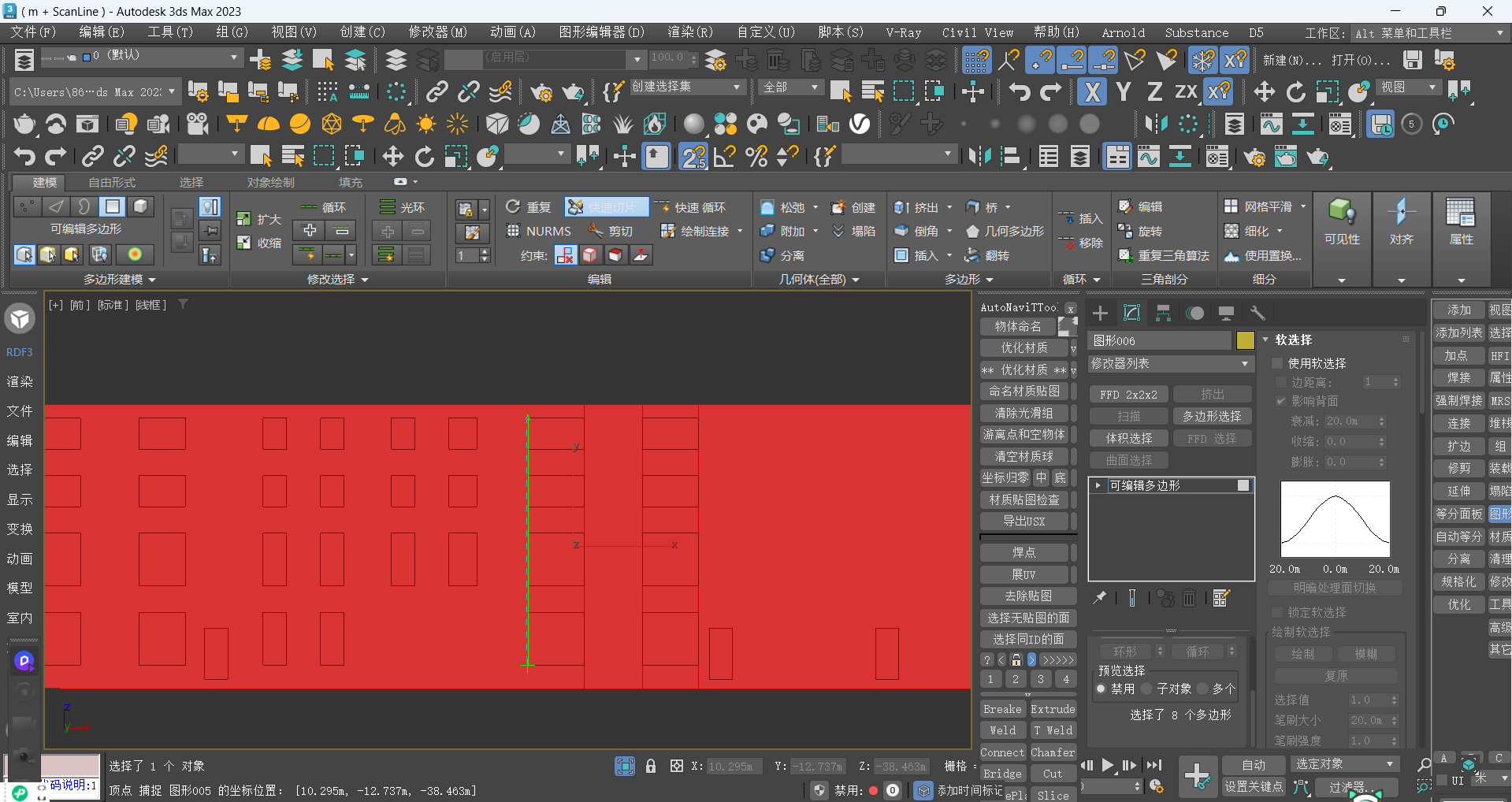Click the Pin Stack icon
Viewport: 1512px width, 802px height.
pyautogui.click(x=1099, y=598)
